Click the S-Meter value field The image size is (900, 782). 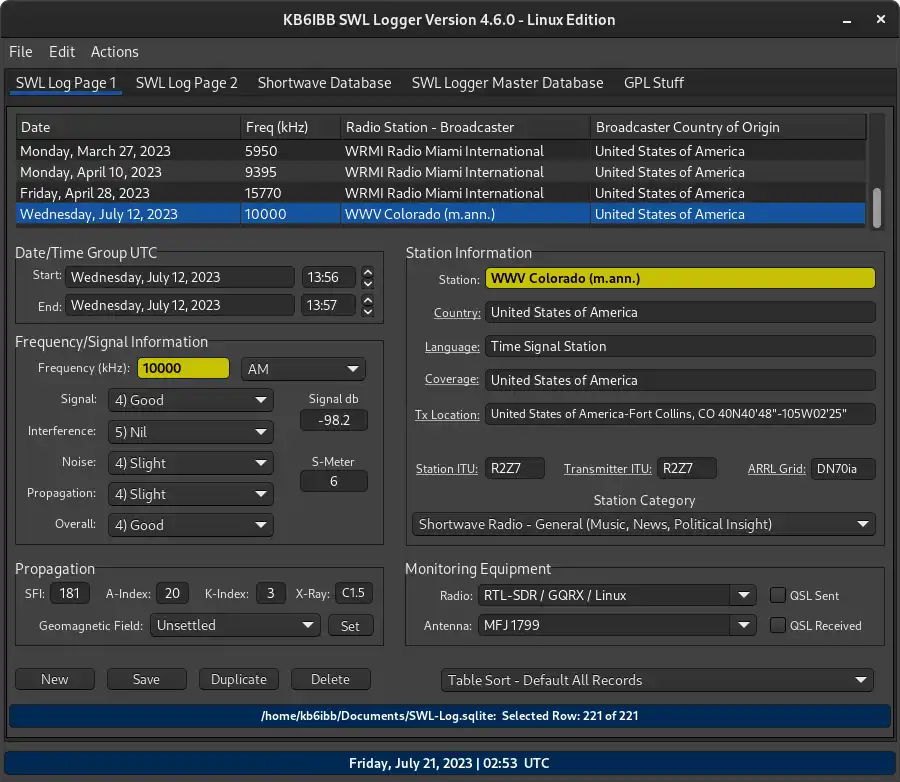333,481
